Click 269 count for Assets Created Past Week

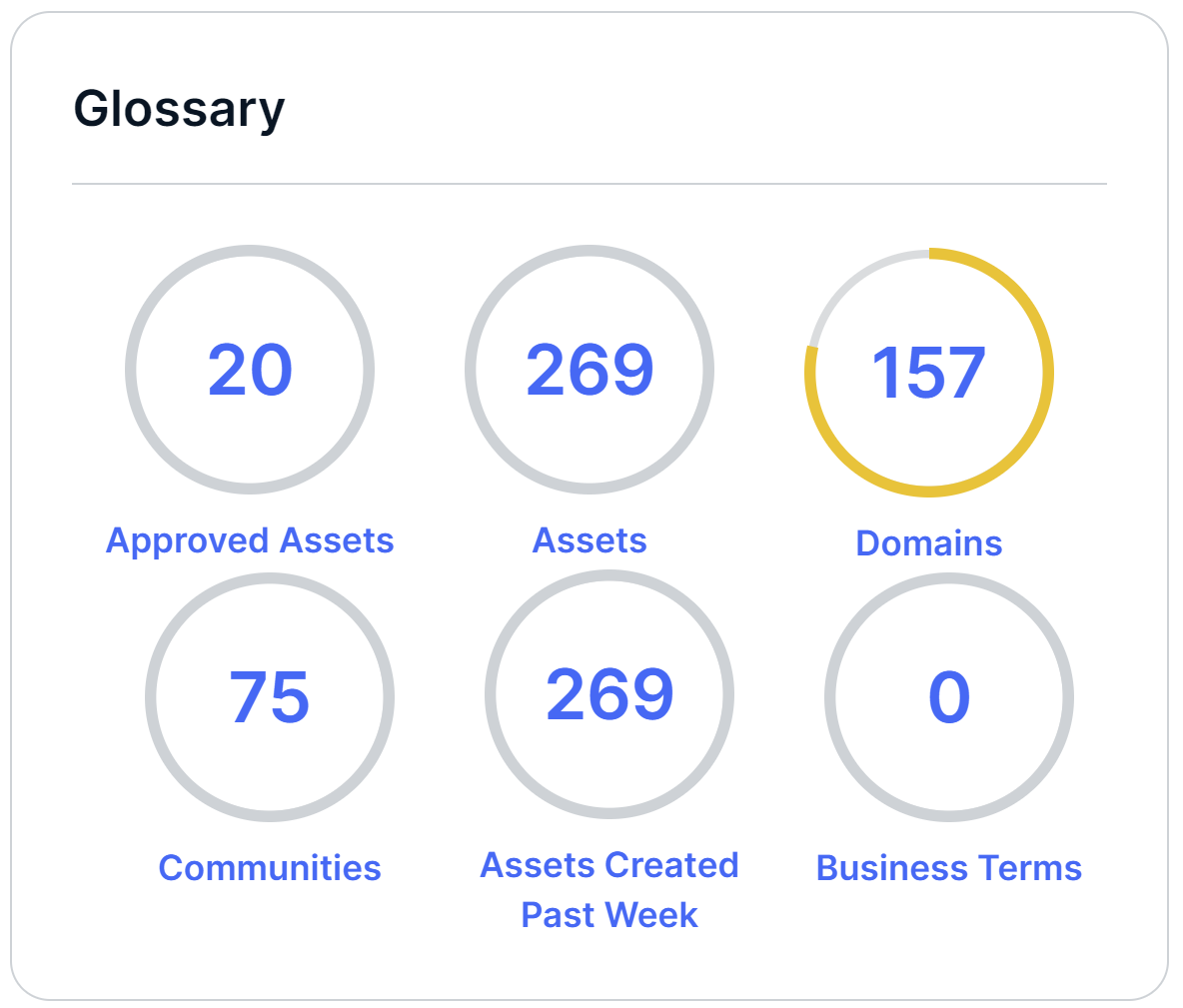pos(609,694)
